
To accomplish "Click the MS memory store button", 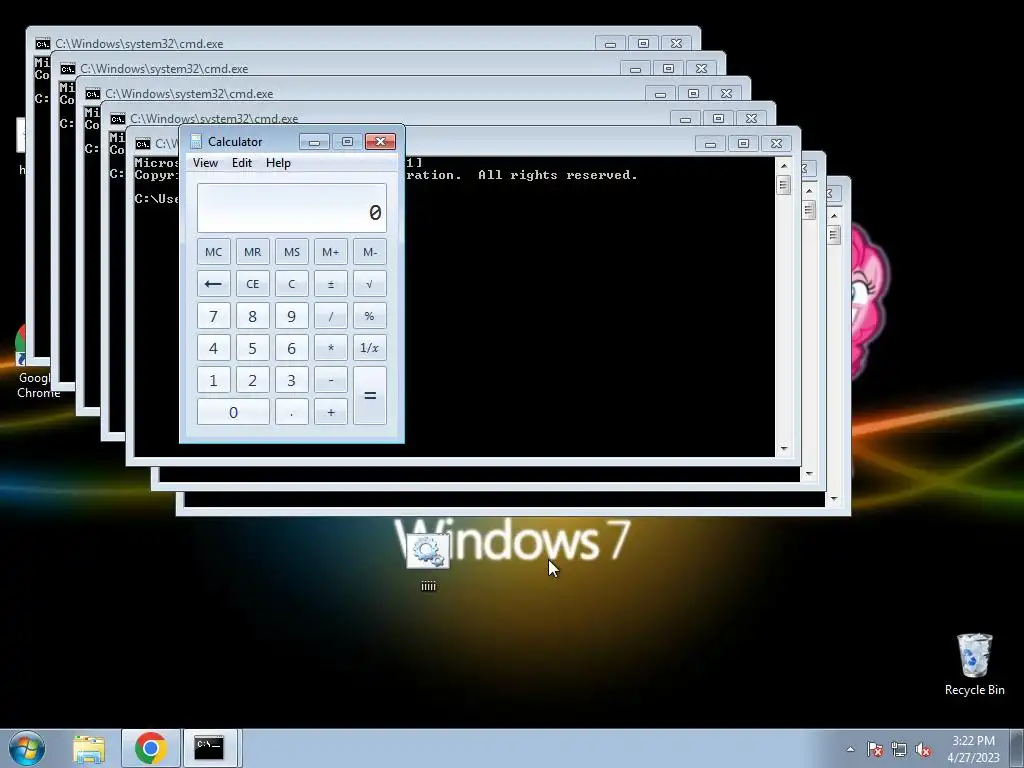I will click(x=292, y=252).
